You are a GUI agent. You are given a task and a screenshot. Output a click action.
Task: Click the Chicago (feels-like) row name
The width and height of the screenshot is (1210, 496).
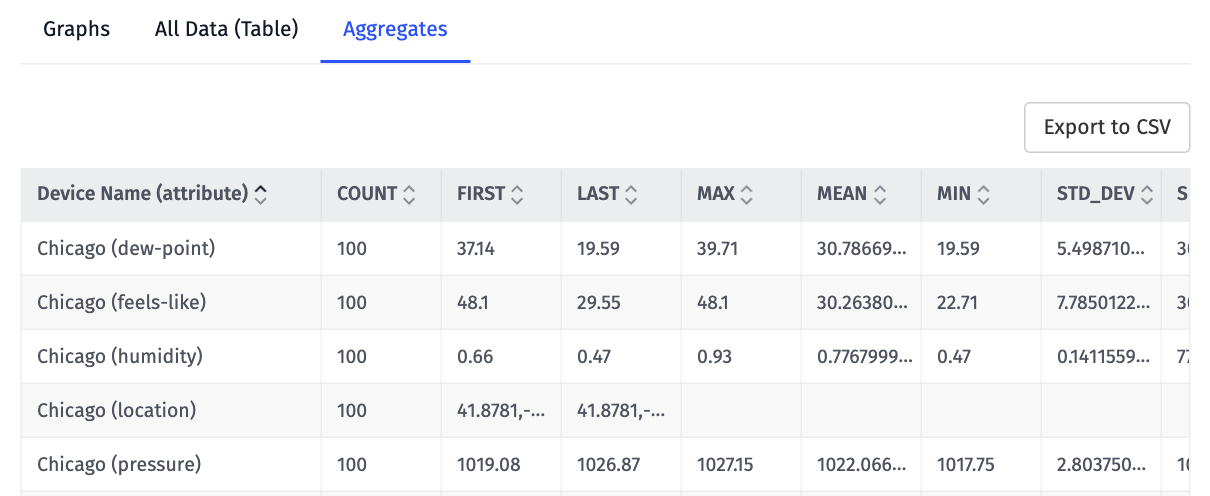(121, 302)
